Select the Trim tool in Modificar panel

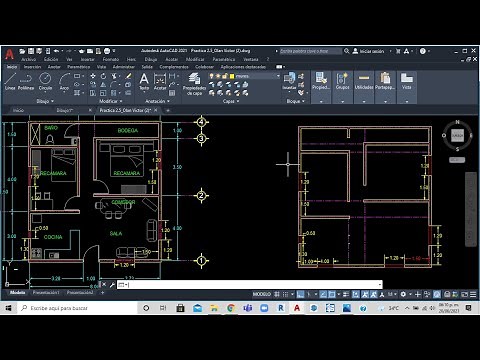point(114,76)
